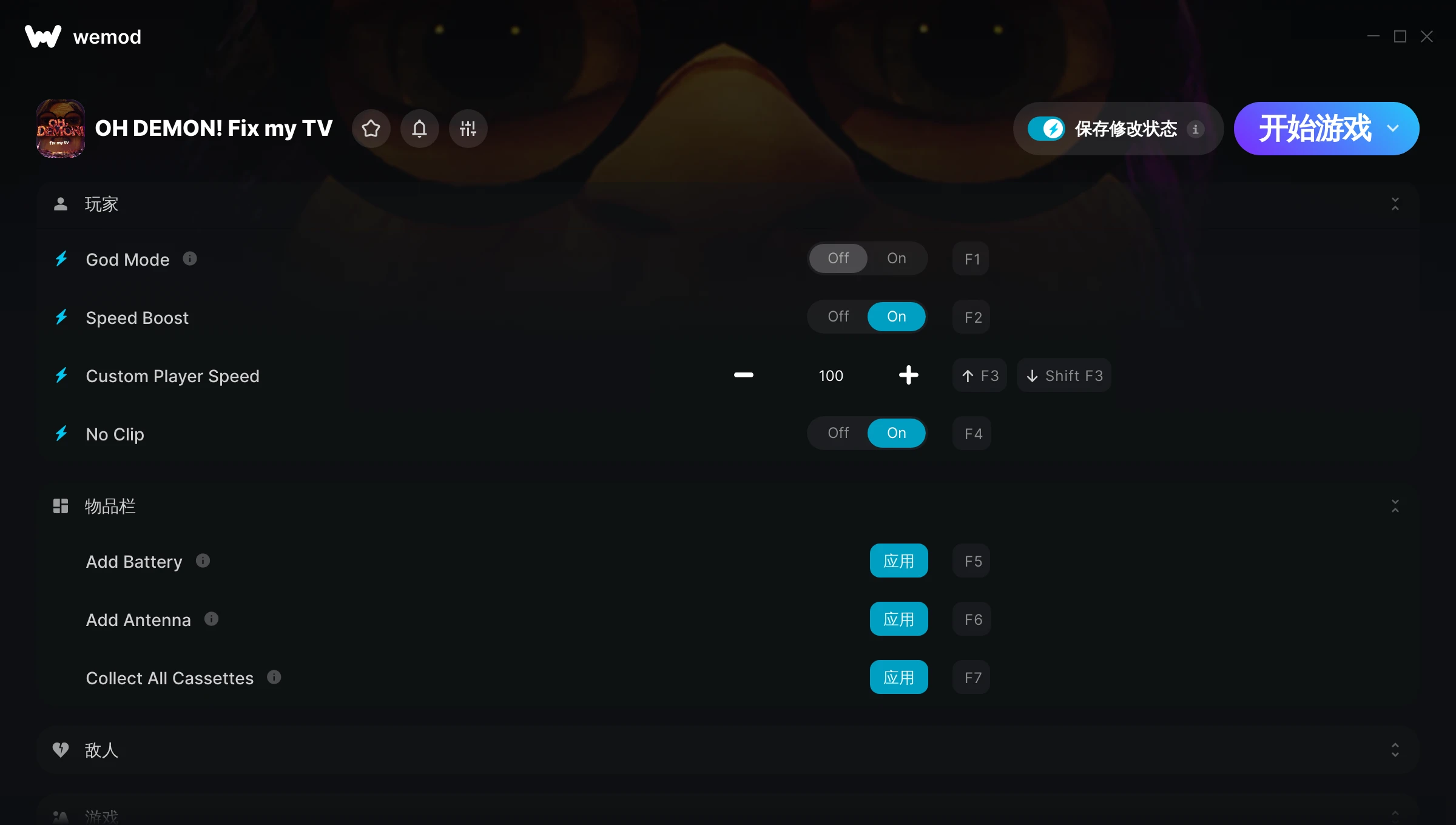Viewport: 1456px width, 825px height.
Task: View info about 保存修改状态
Action: click(x=1195, y=129)
